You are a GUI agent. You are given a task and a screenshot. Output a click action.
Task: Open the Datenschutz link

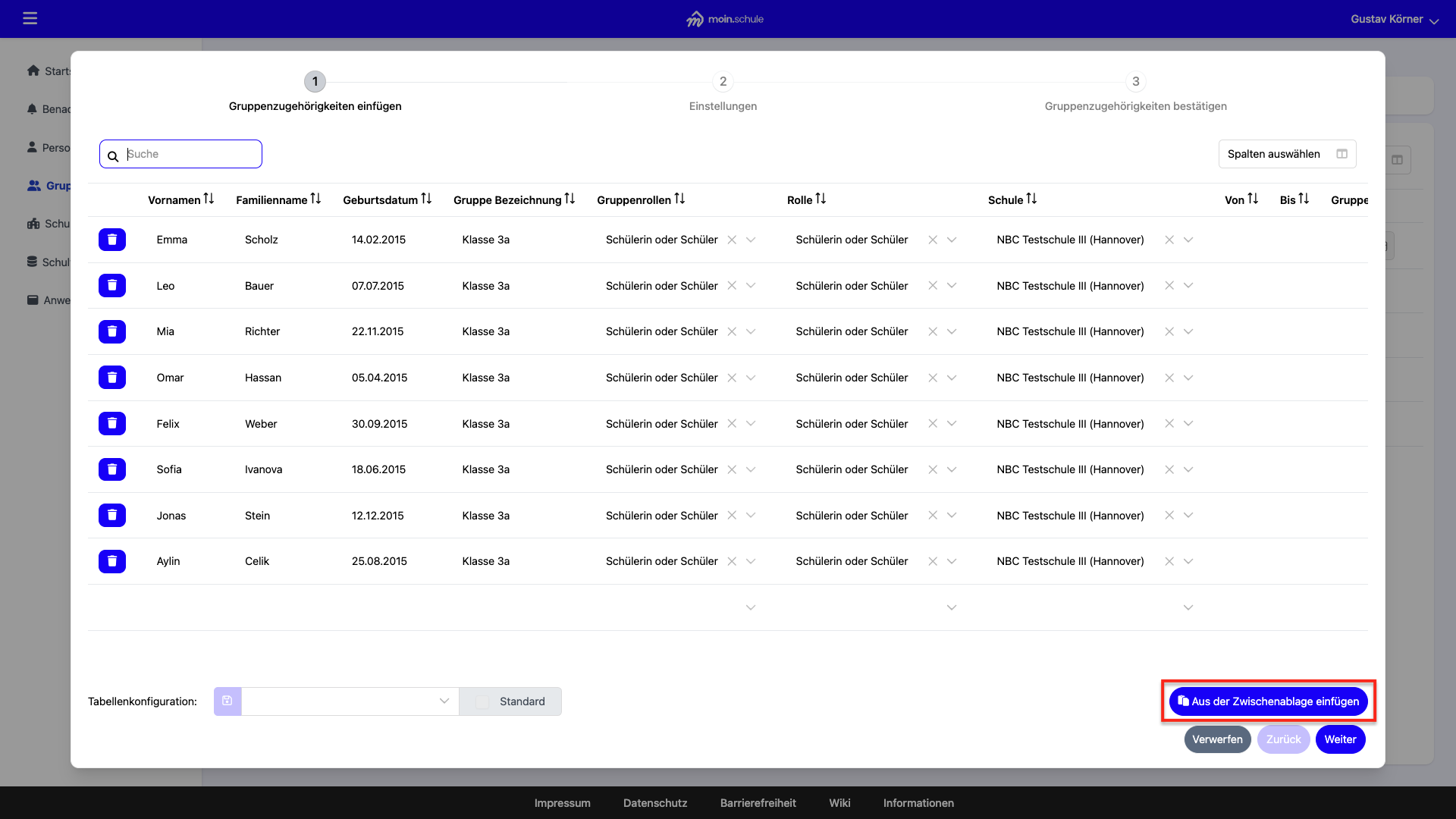tap(655, 803)
